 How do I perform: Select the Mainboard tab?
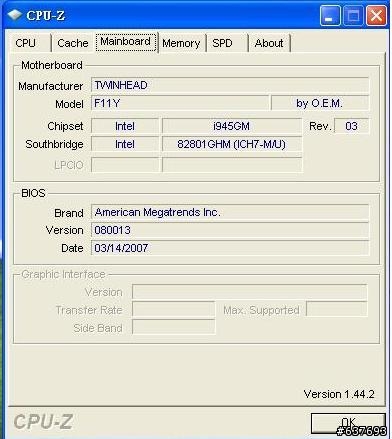pos(126,42)
